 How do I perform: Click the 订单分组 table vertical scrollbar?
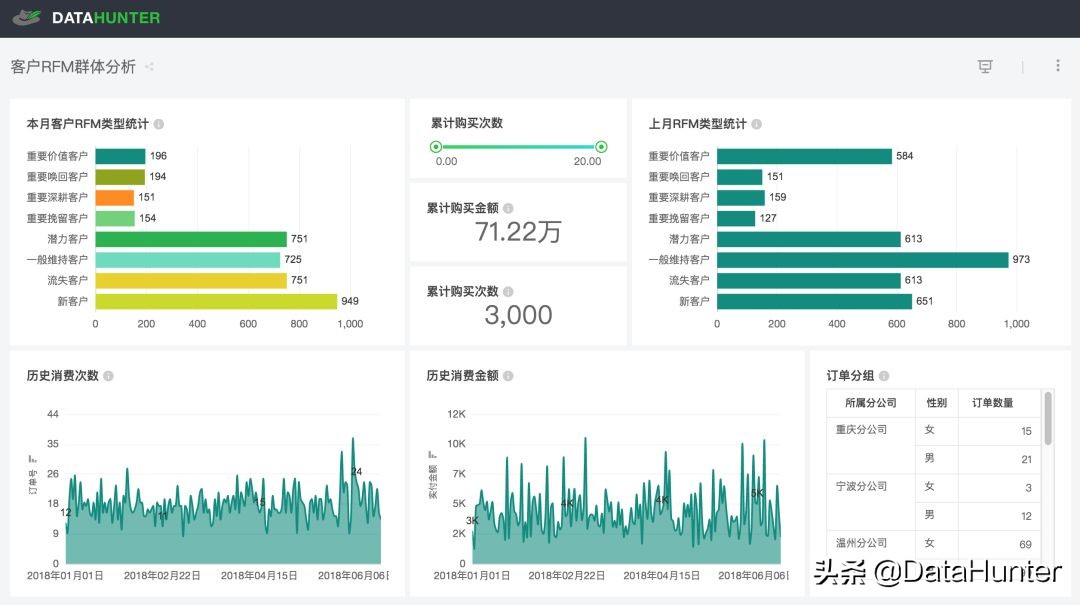pos(1048,418)
